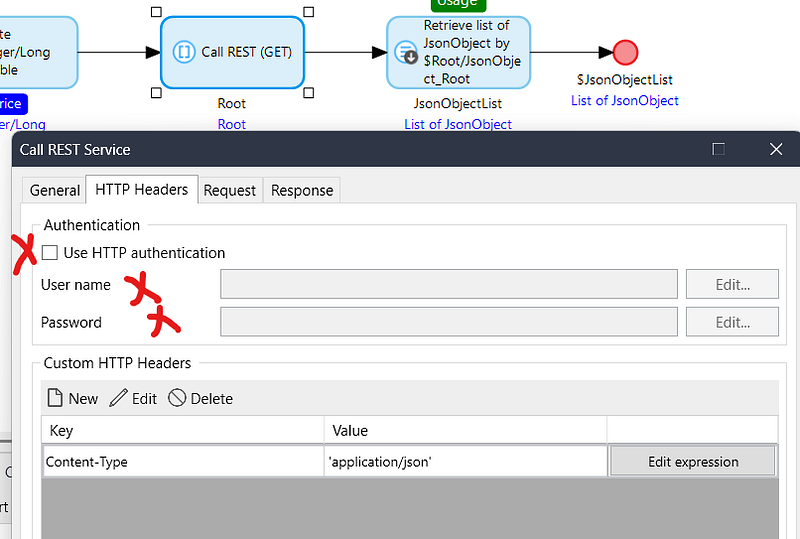Switch to the General tab
Screen dimensions: 800x539
coord(54,190)
